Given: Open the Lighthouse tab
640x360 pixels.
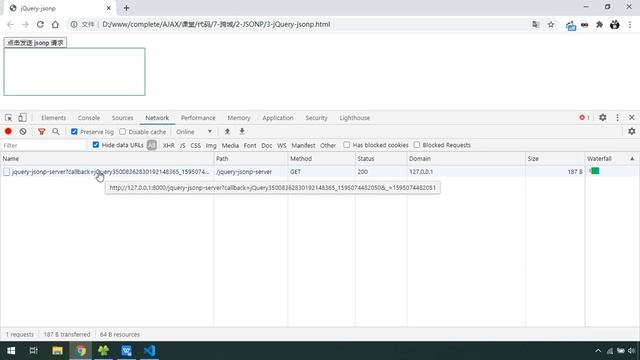Looking at the screenshot, I should [355, 118].
